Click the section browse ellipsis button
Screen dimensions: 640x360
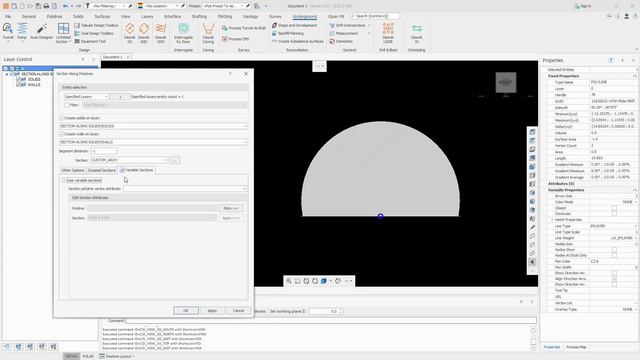point(175,160)
